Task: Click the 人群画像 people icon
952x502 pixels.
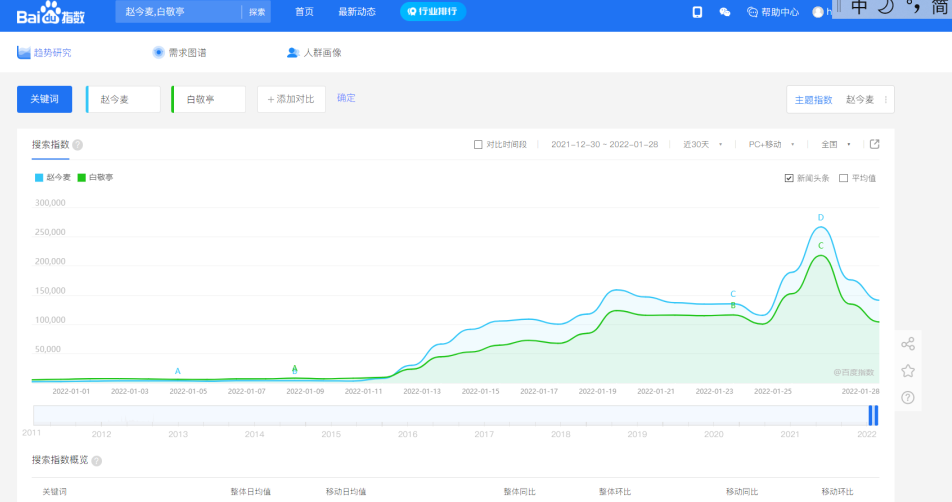Action: click(293, 53)
